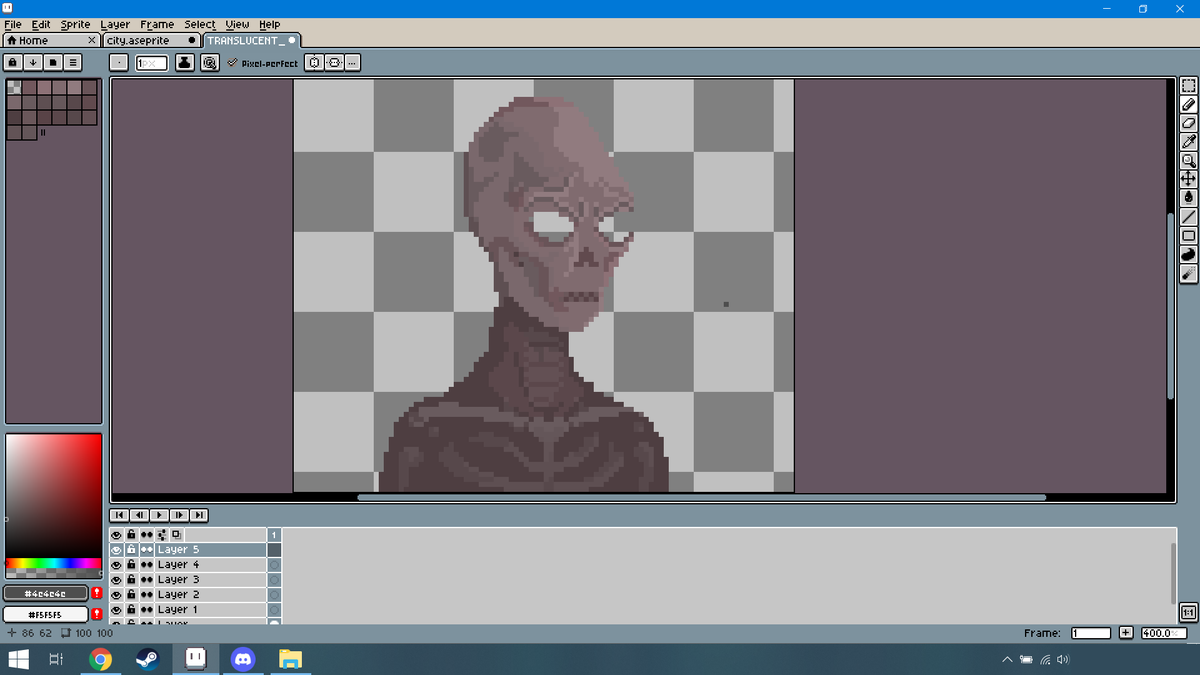This screenshot has height=675, width=1200.
Task: Click the foreground color warning red icon
Action: 97,593
